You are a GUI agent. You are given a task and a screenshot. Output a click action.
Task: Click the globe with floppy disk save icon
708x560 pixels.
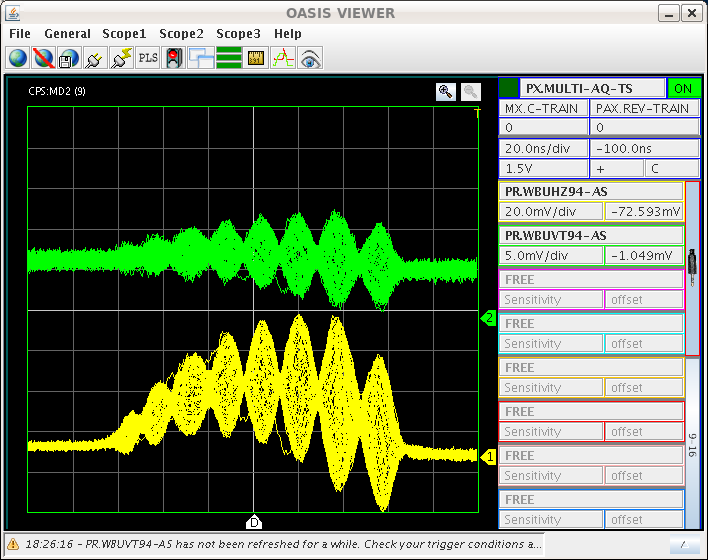pos(69,58)
